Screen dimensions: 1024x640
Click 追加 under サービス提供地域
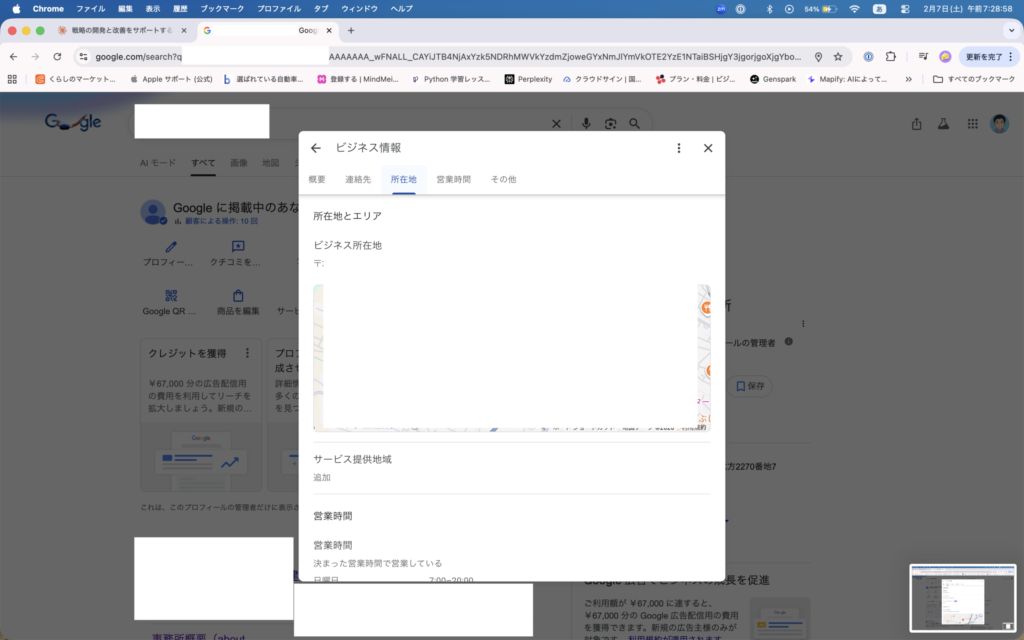[x=322, y=477]
